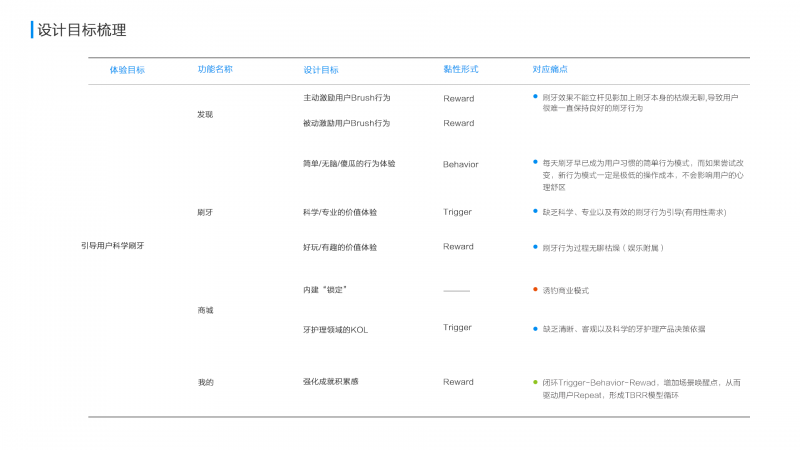
Task: Select the 对应痛点 column header
Action: [550, 69]
